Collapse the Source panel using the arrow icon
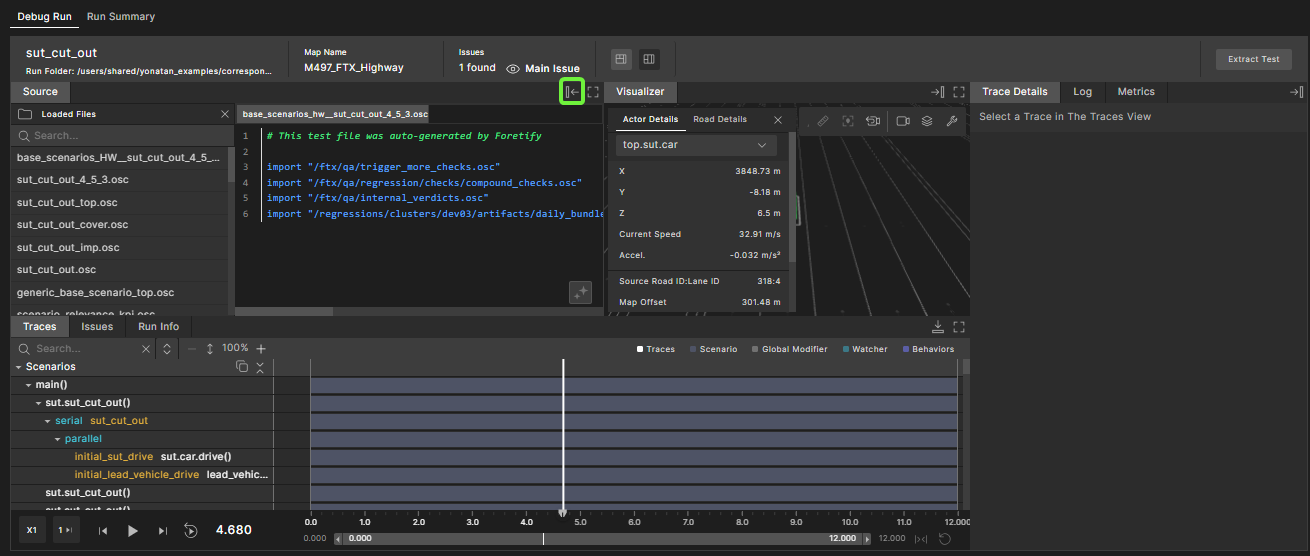Screen dimensions: 1310x556 point(572,92)
